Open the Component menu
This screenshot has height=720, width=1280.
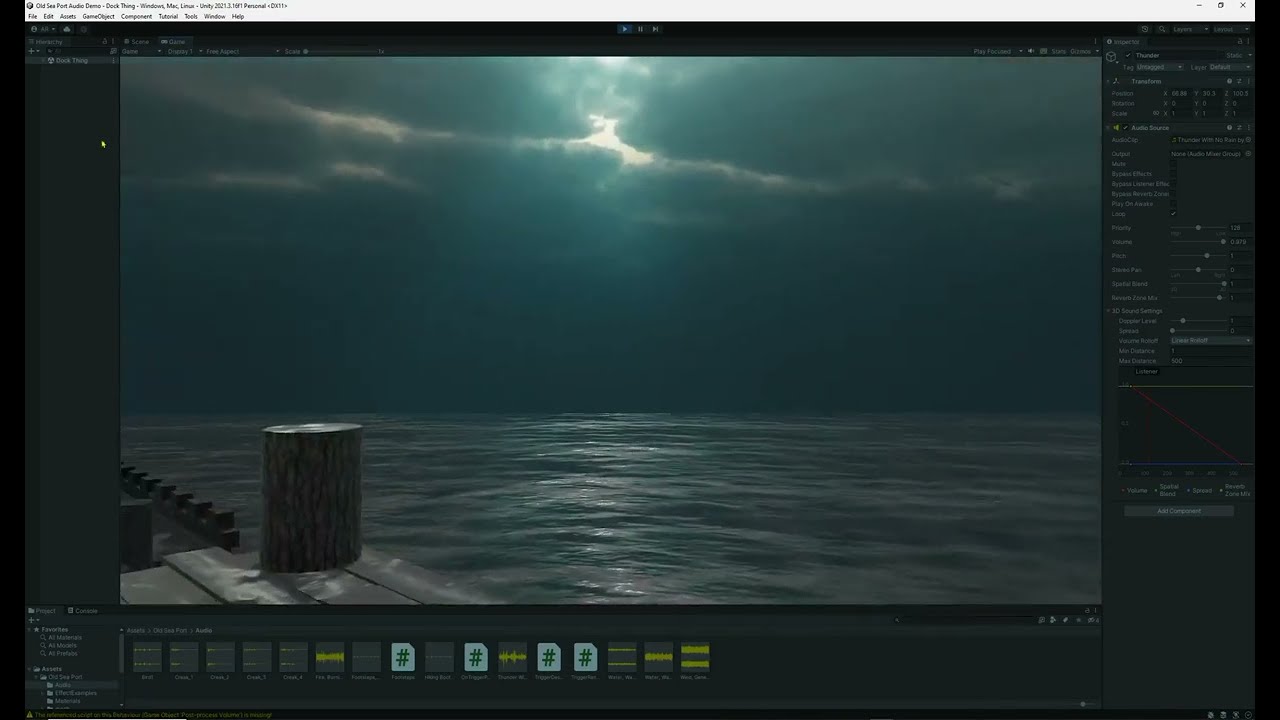(136, 16)
